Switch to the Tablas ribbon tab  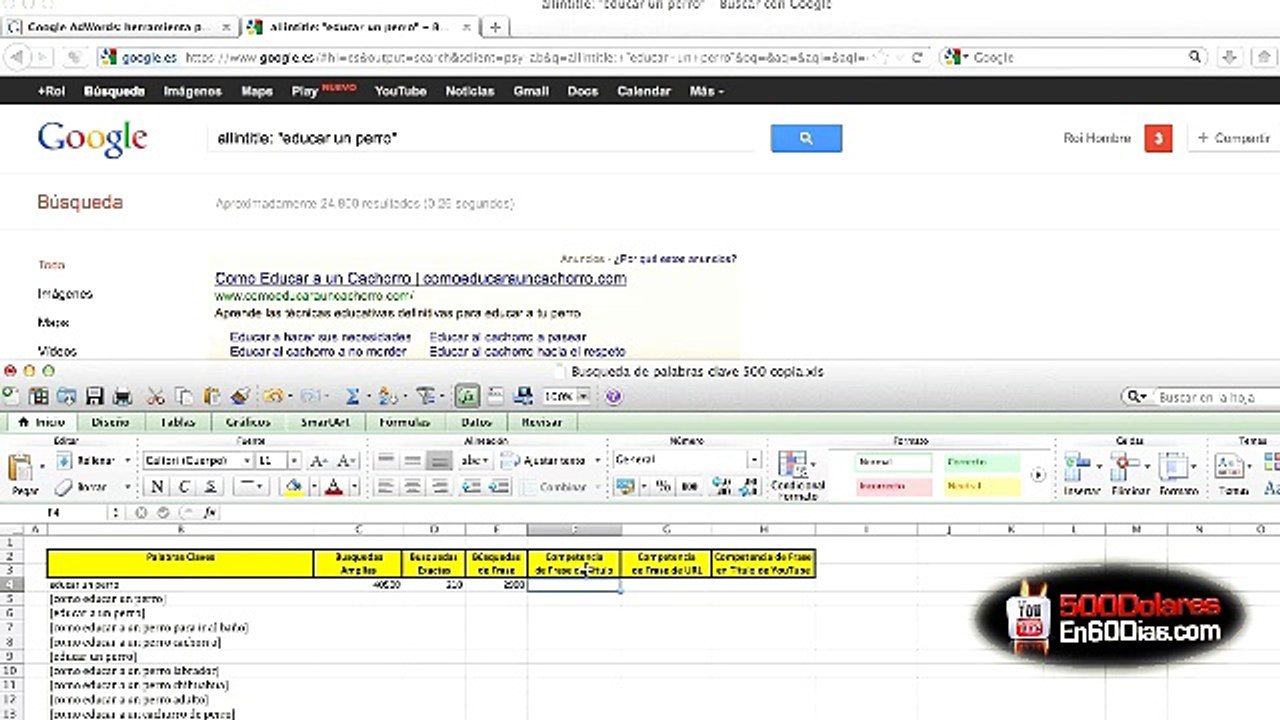(x=178, y=422)
